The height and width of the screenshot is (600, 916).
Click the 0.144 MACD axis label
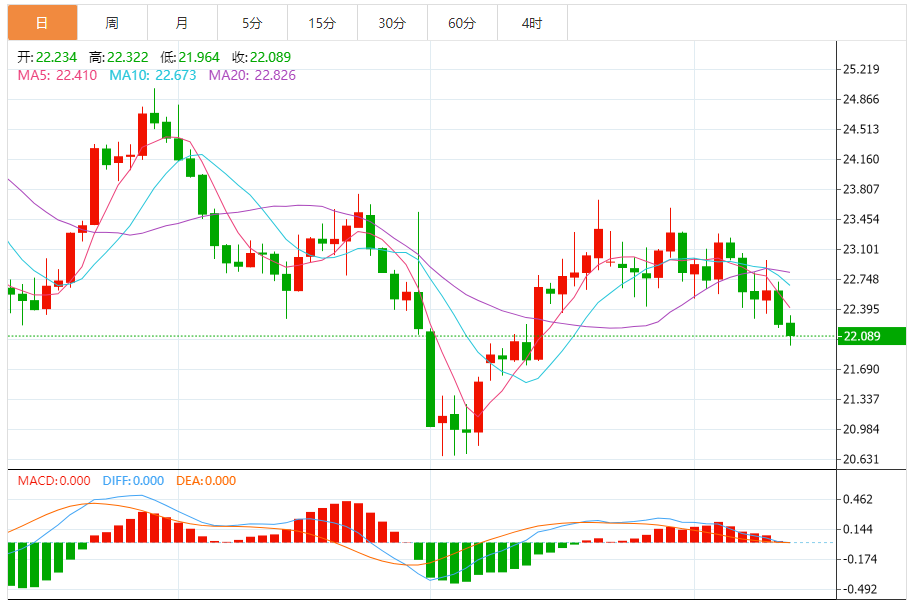click(858, 529)
